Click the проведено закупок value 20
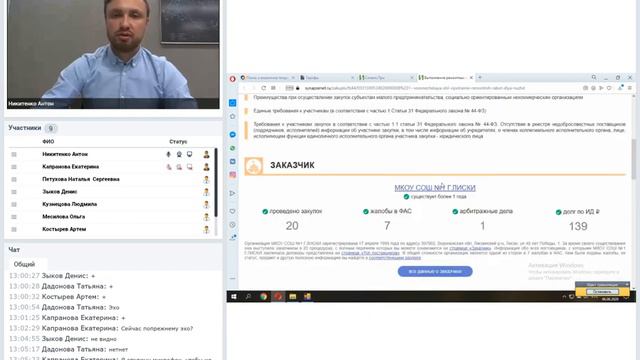Viewport: 640px width, 360px height. tap(292, 226)
